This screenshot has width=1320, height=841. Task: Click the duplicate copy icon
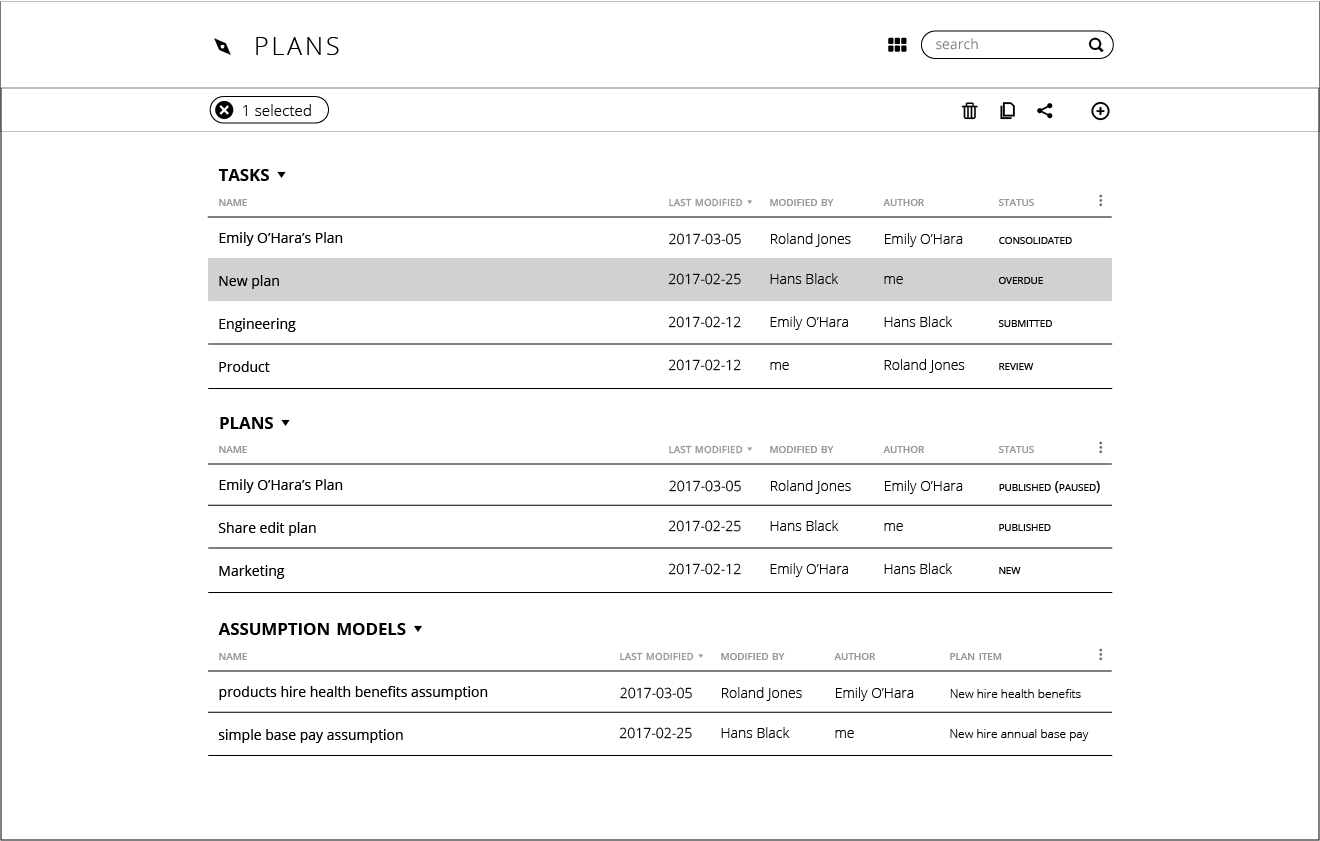pos(1007,111)
